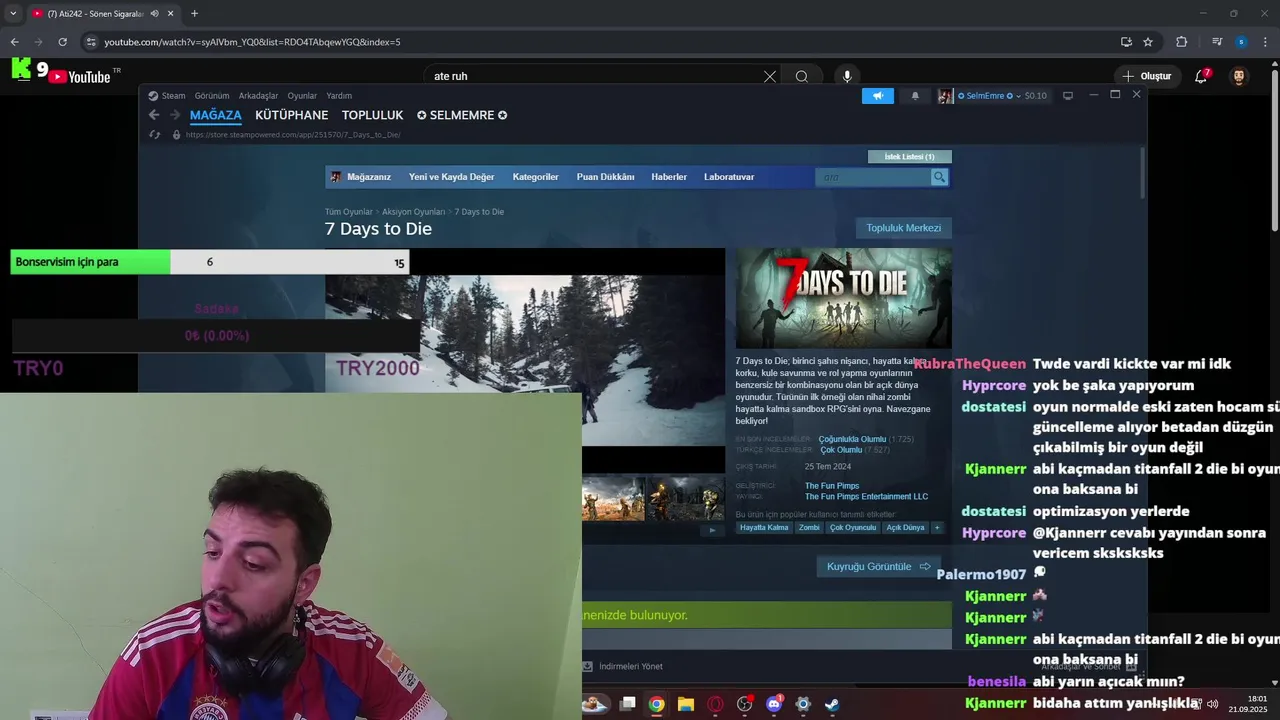Open Yeni ve Kayda Değer menu
The image size is (1280, 720).
click(451, 177)
